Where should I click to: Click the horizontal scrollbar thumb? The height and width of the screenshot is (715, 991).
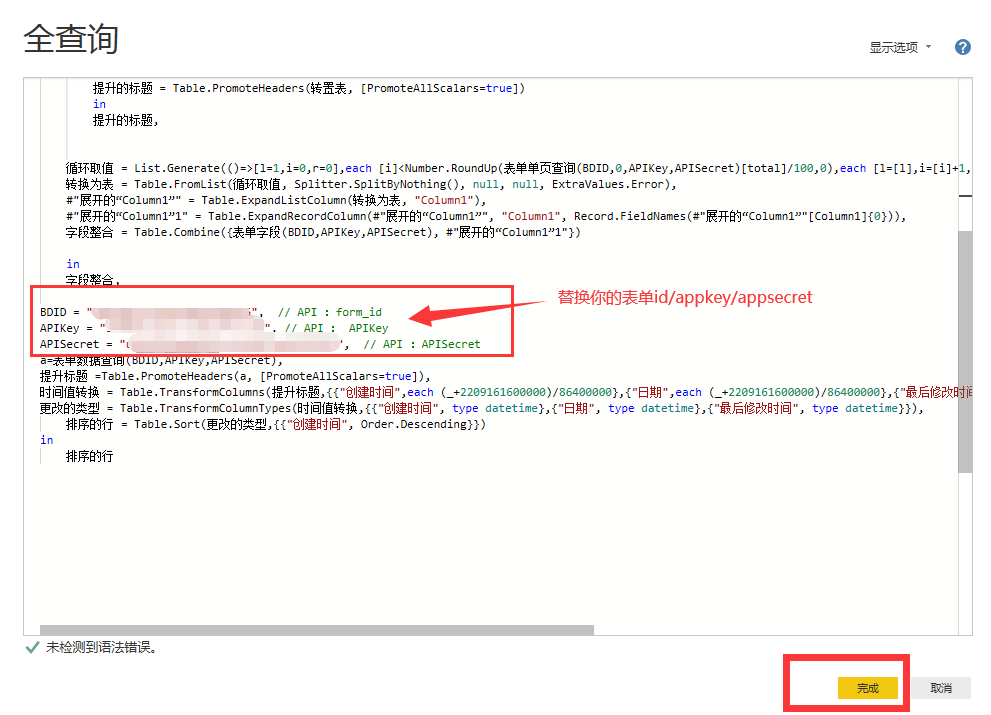coord(310,630)
